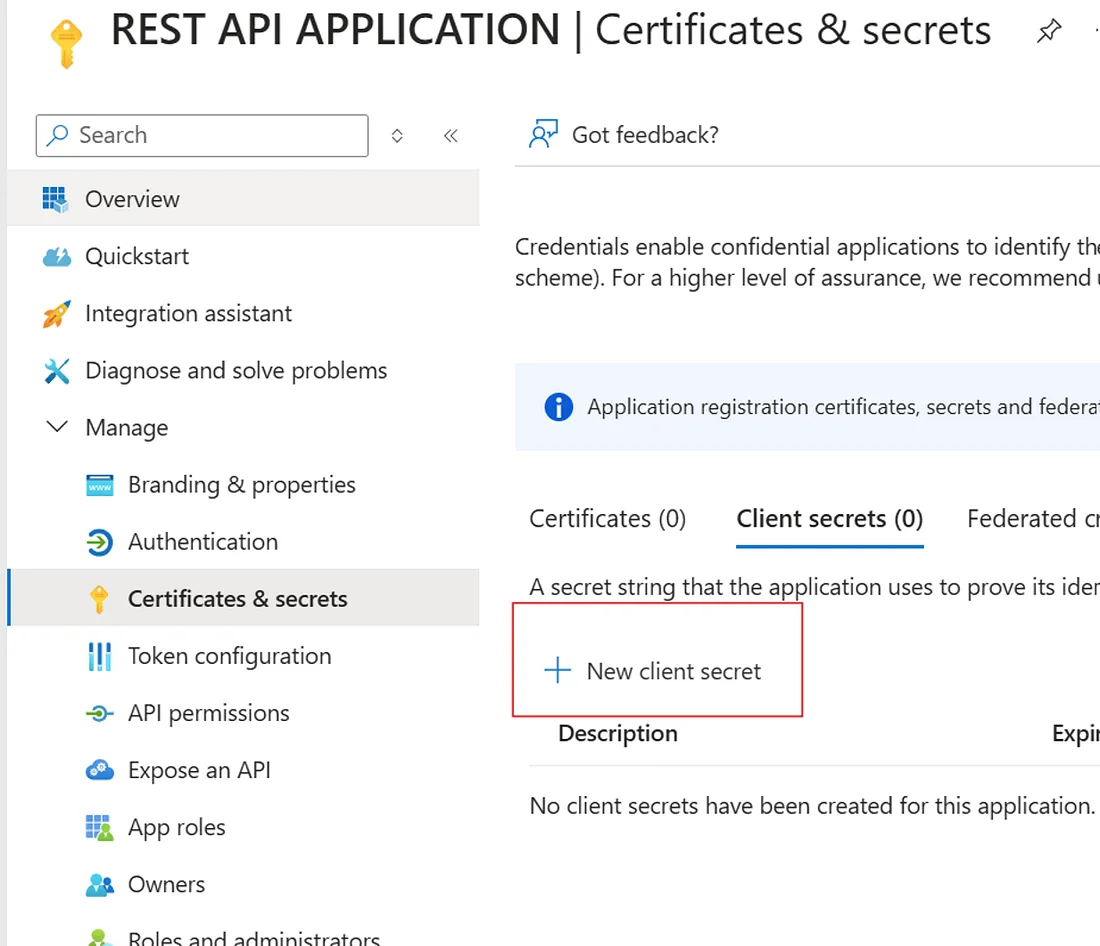Collapse the Manage section chevron
The height and width of the screenshot is (946, 1100).
pyautogui.click(x=58, y=427)
